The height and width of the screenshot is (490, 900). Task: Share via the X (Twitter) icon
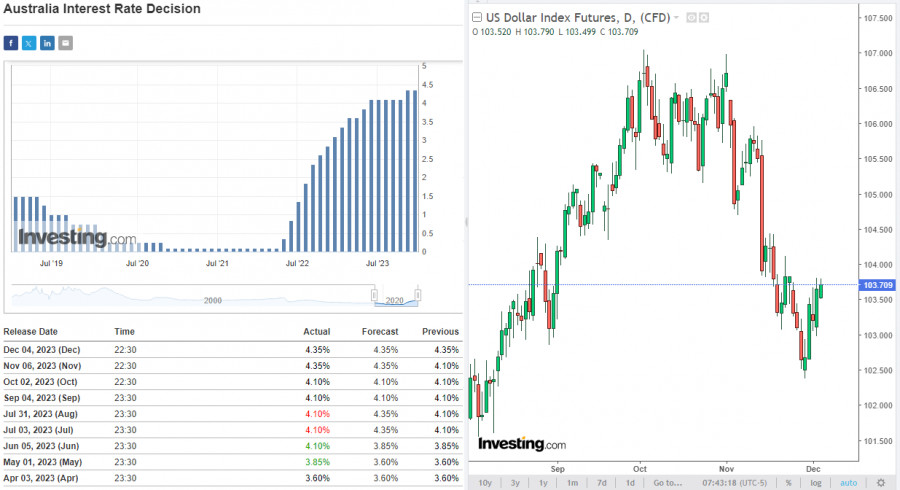click(29, 43)
